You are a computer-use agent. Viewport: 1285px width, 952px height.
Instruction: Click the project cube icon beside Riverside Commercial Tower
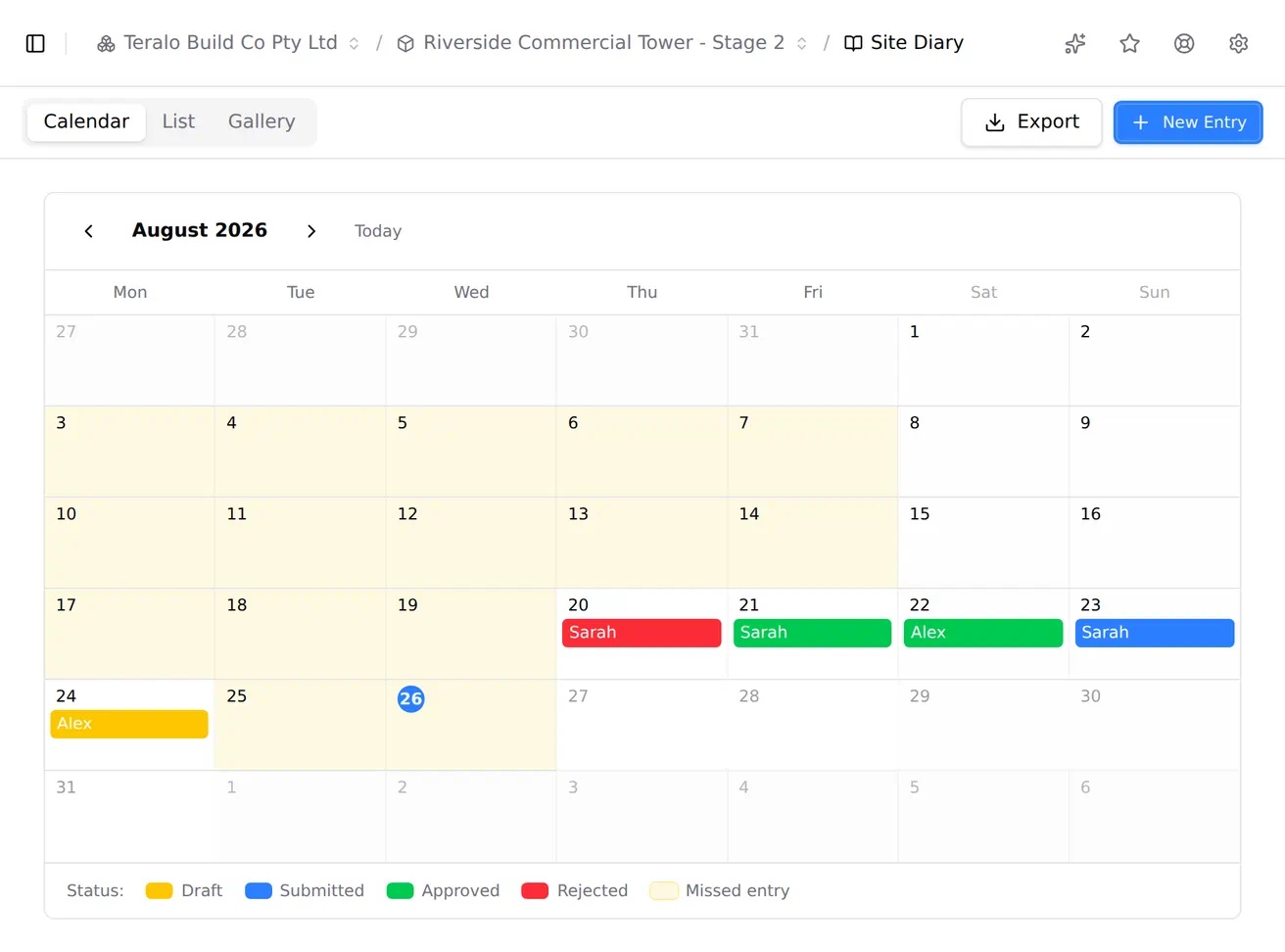pos(405,43)
